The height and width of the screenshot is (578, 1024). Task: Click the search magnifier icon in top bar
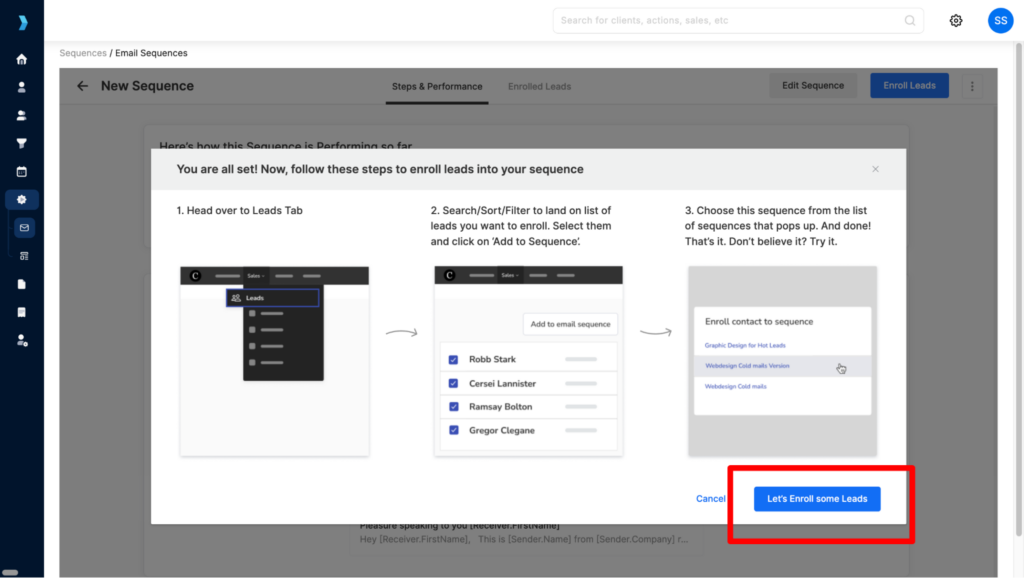point(909,20)
